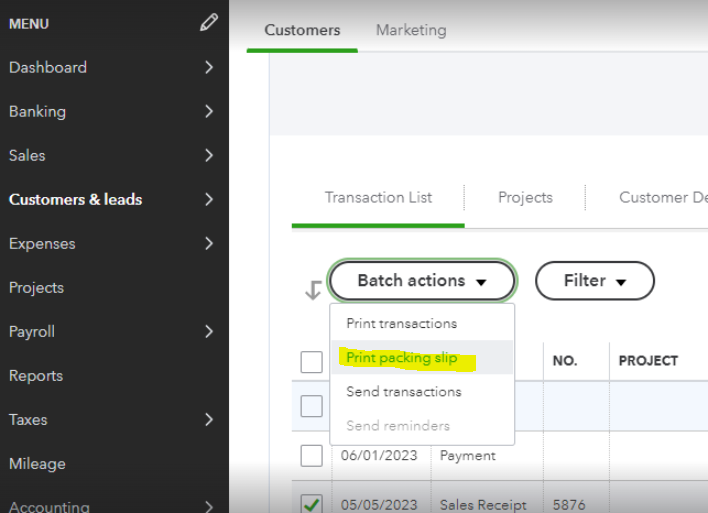The height and width of the screenshot is (513, 708).
Task: Check the 06/01/2023 Payment row checkbox
Action: [x=312, y=456]
